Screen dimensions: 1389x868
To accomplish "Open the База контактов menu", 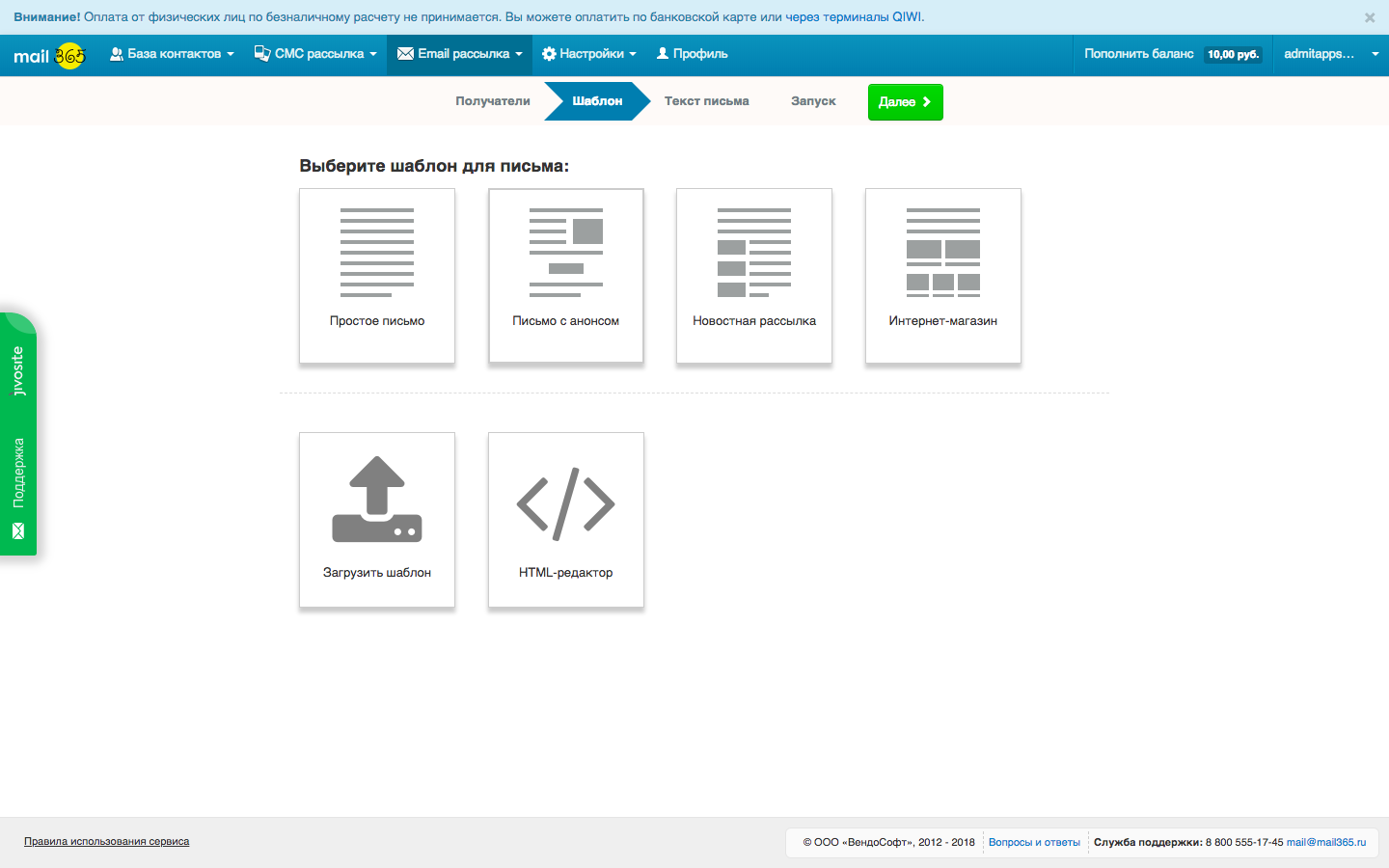I will pyautogui.click(x=172, y=55).
